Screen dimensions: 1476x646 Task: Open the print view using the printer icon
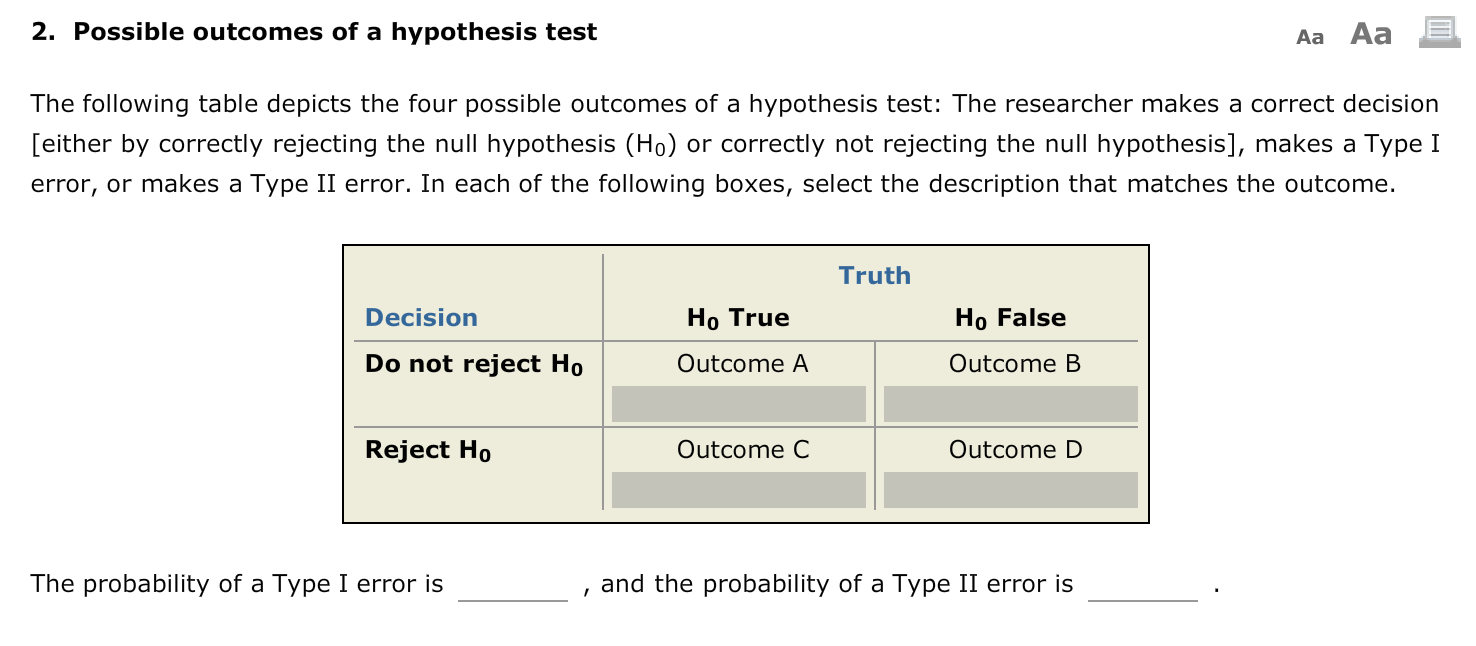(x=1438, y=31)
